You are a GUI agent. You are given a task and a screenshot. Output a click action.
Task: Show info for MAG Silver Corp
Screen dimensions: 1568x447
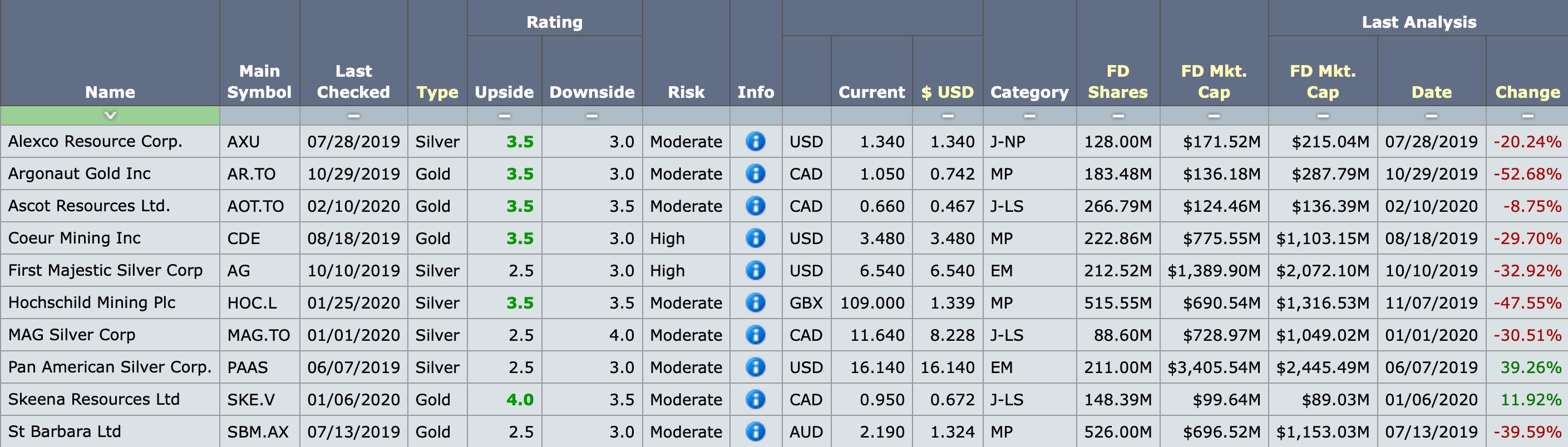(755, 335)
